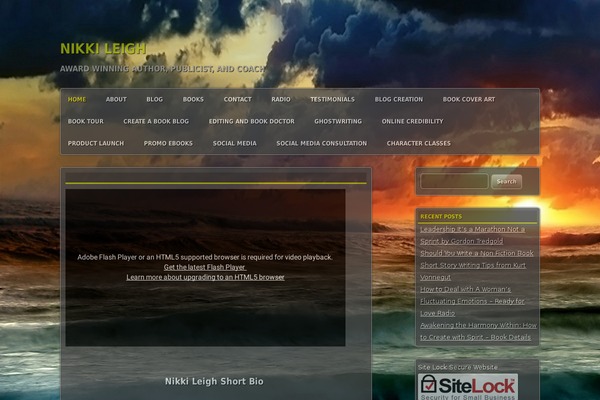
Task: Click Site Lock Secure Website text
Action: point(458,367)
